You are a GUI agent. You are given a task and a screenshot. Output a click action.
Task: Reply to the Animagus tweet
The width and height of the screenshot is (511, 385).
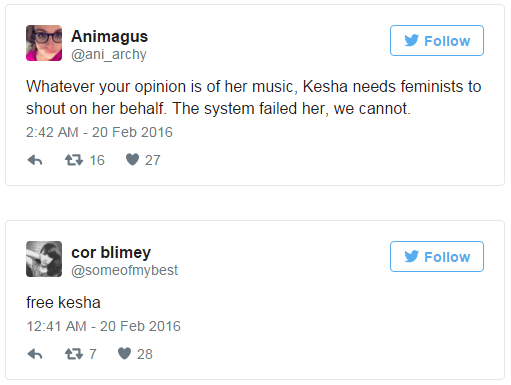(x=35, y=160)
